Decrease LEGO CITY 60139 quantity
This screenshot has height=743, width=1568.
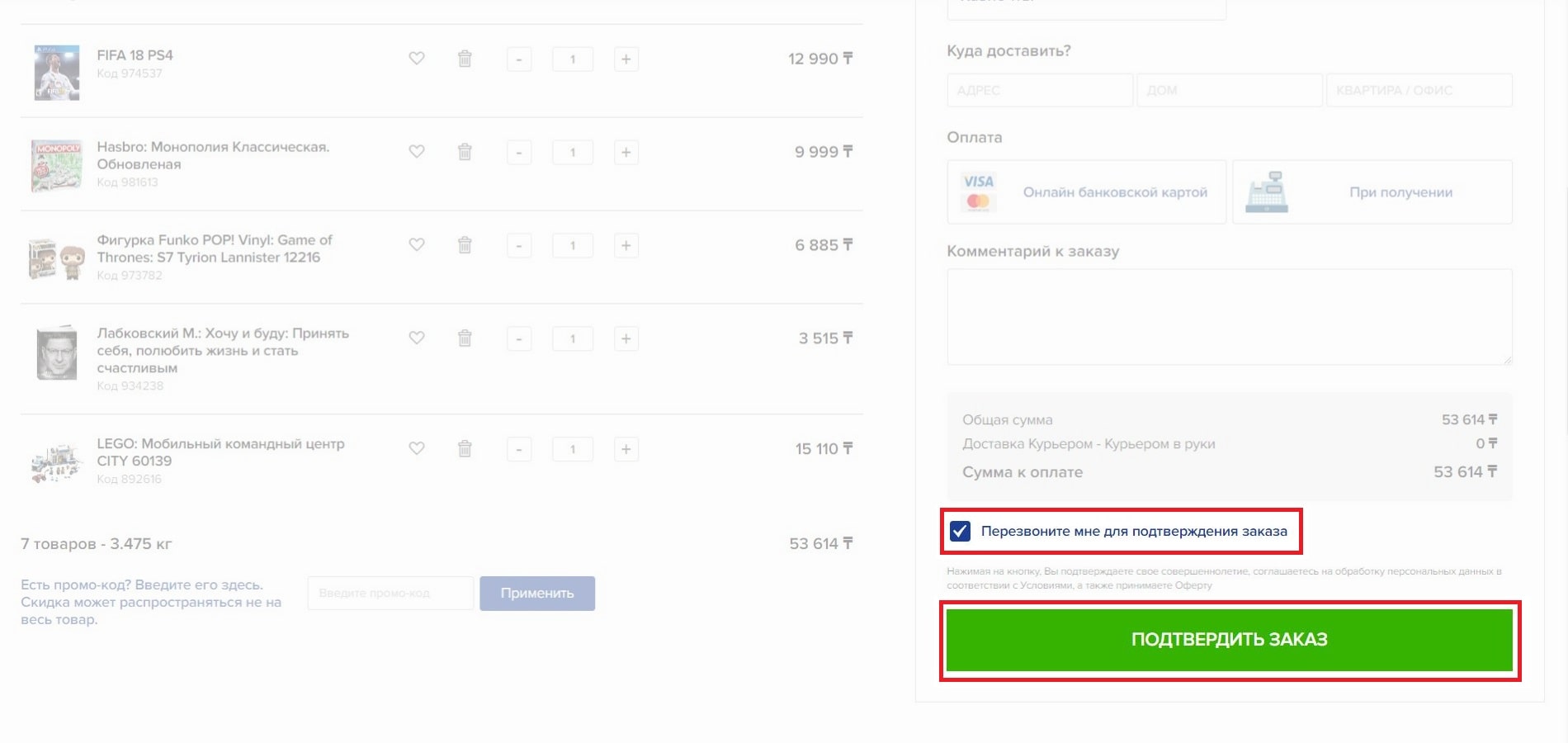pos(519,449)
